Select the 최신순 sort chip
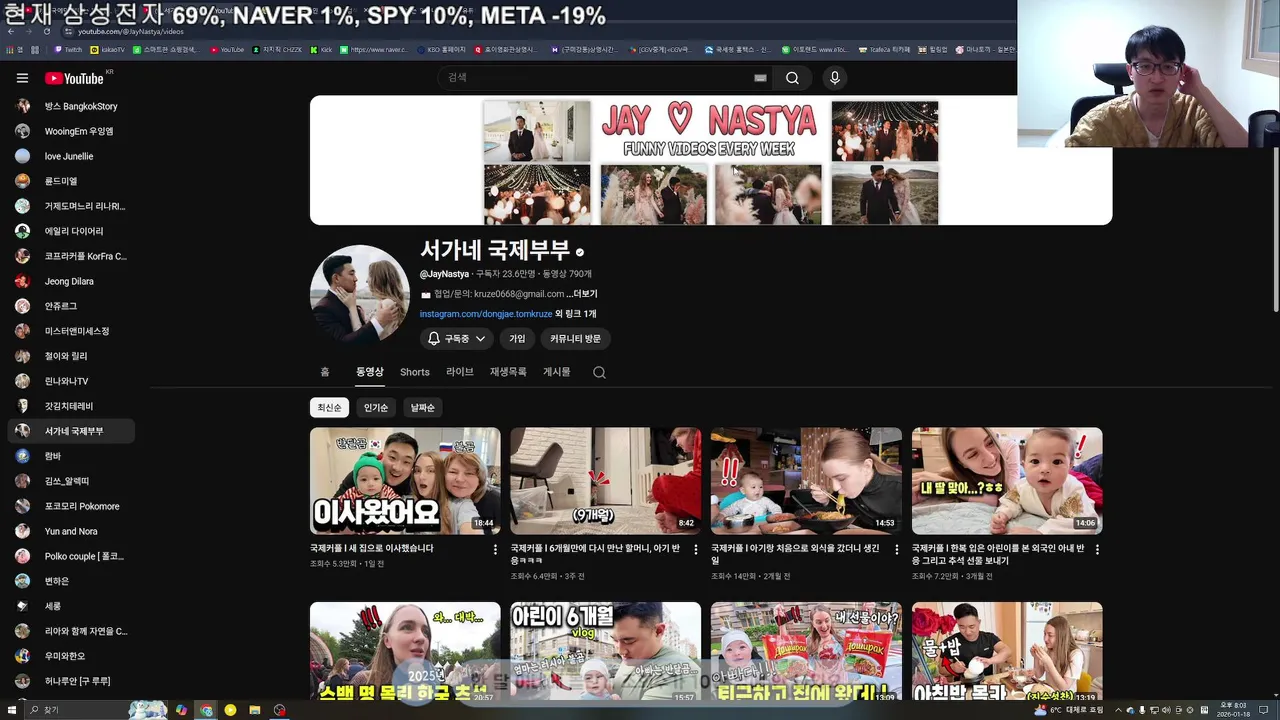The height and width of the screenshot is (720, 1280). click(329, 408)
